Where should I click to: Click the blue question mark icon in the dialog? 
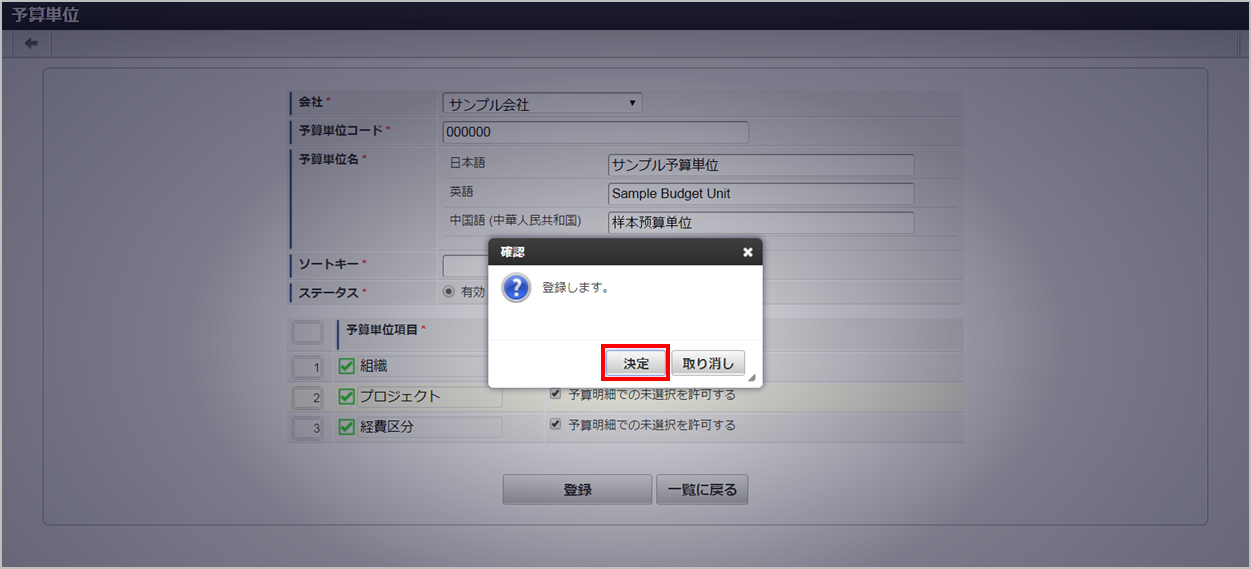click(516, 289)
